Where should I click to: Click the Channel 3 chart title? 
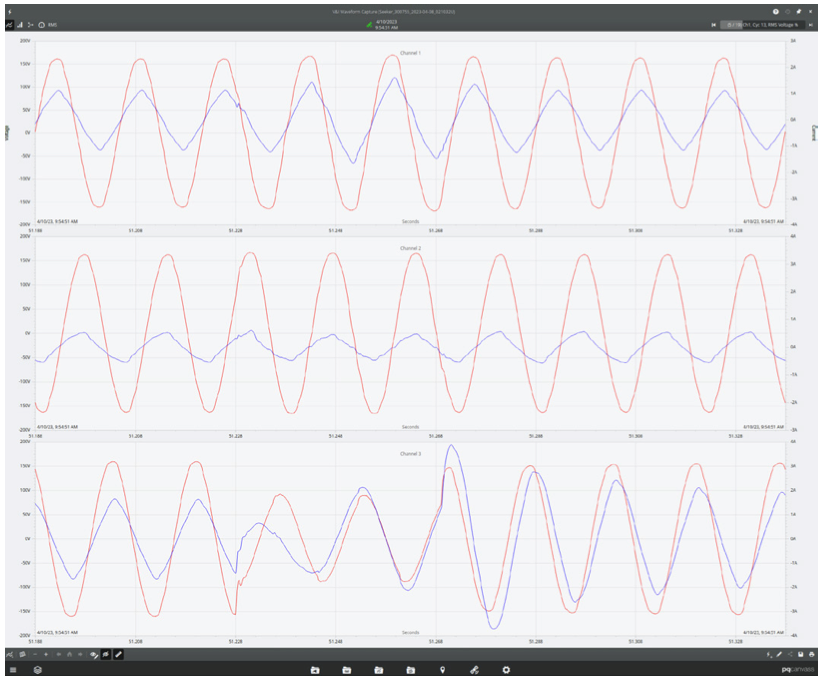(x=410, y=454)
